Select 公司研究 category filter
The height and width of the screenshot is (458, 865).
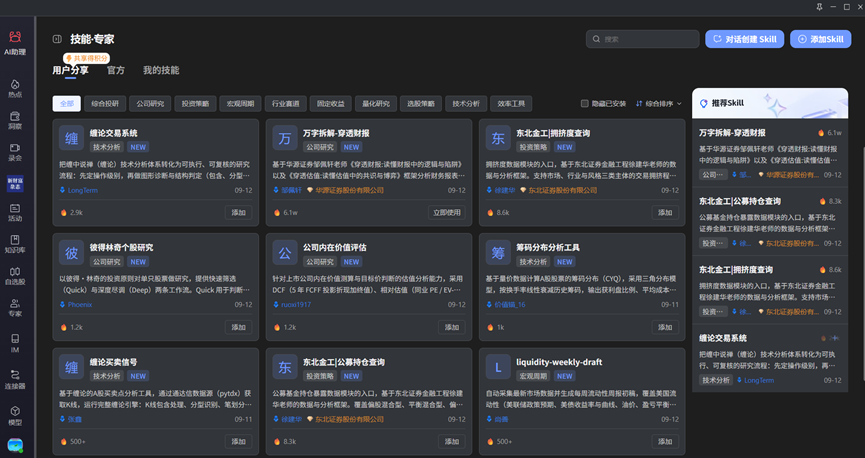[151, 104]
